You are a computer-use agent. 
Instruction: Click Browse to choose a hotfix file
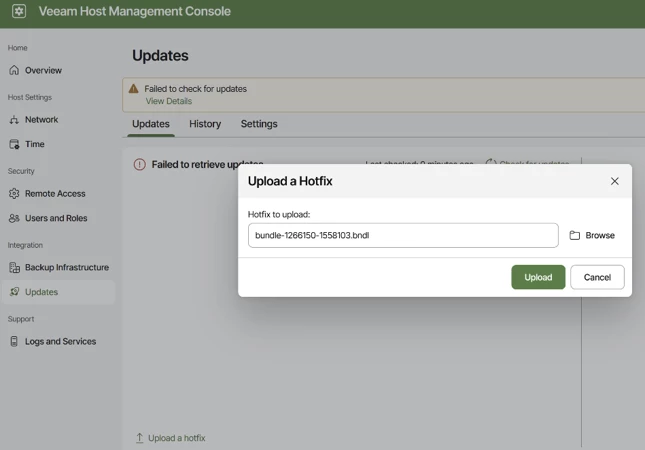592,235
